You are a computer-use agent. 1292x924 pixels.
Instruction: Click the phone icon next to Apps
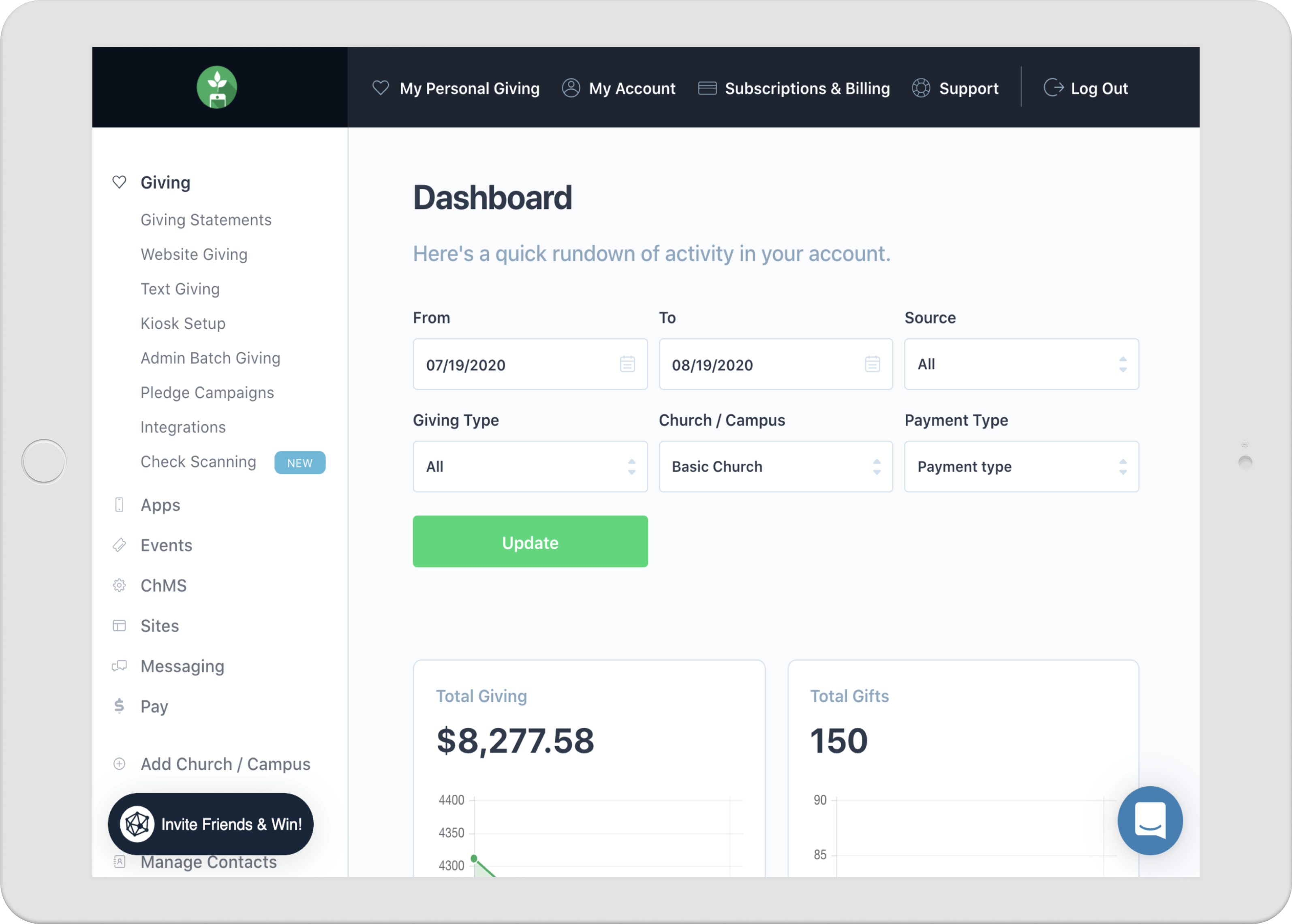click(x=119, y=505)
